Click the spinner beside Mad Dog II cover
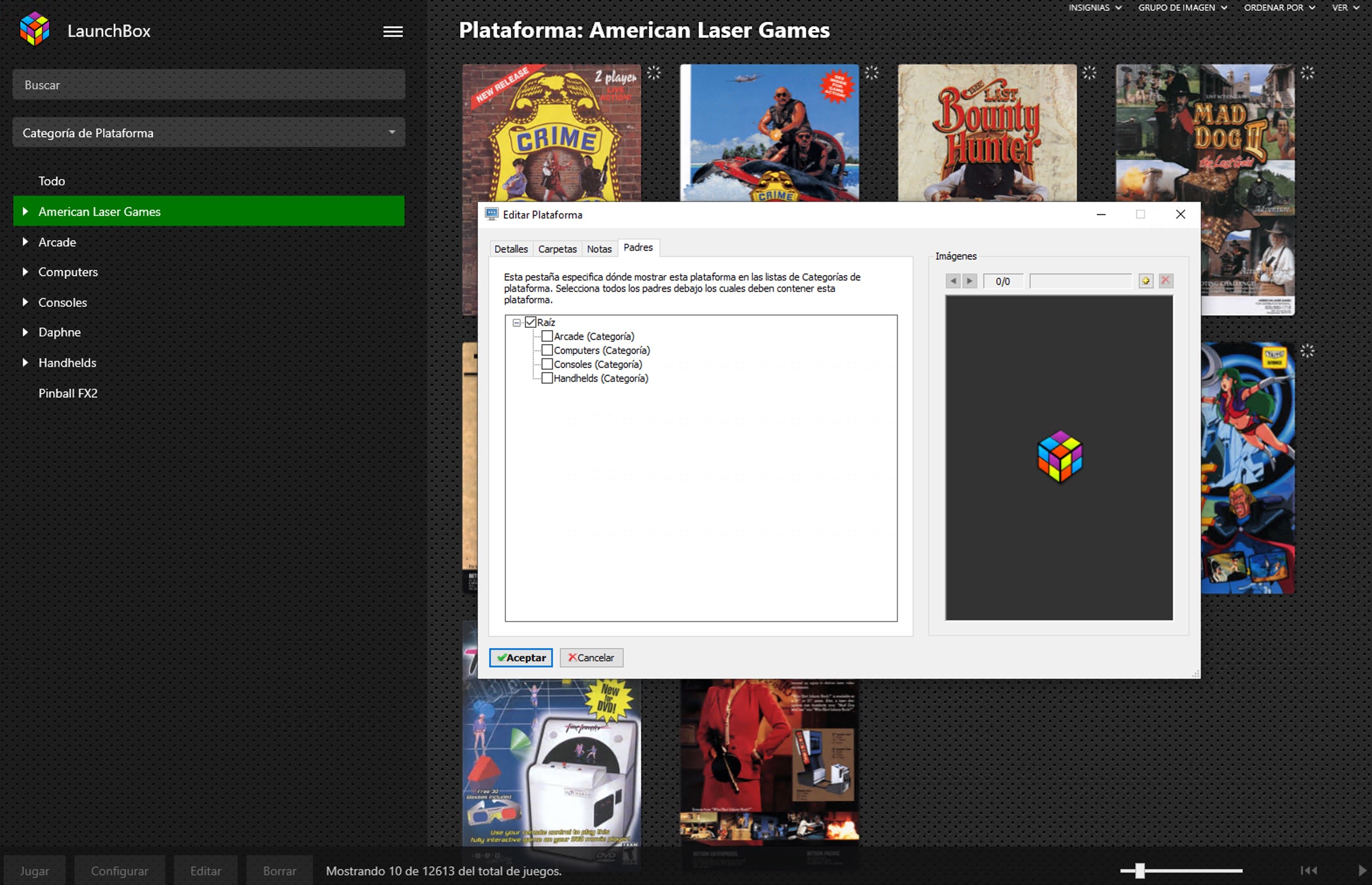The image size is (1372, 885). coord(1307,73)
